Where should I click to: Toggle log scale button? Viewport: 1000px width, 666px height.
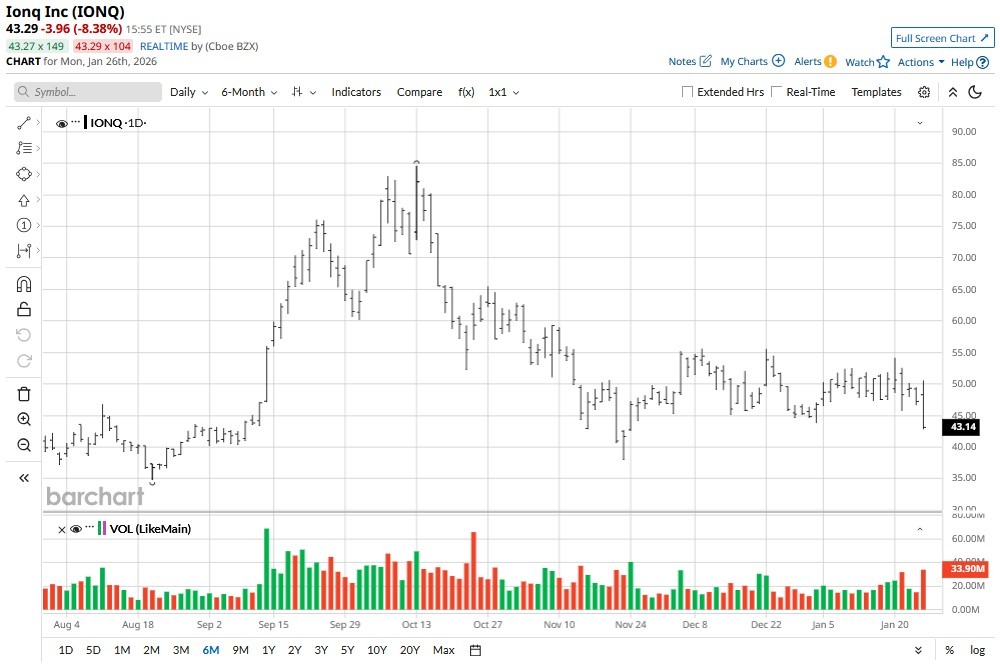977,650
